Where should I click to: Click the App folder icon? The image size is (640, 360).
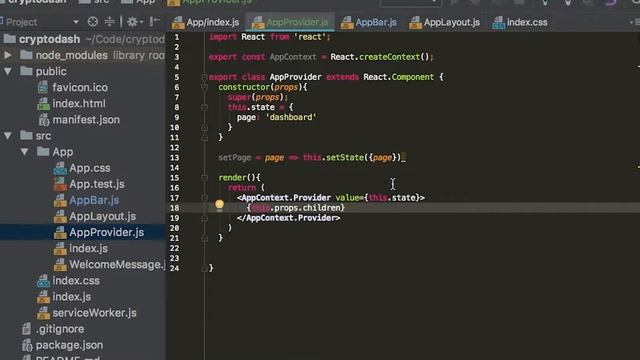pos(42,151)
